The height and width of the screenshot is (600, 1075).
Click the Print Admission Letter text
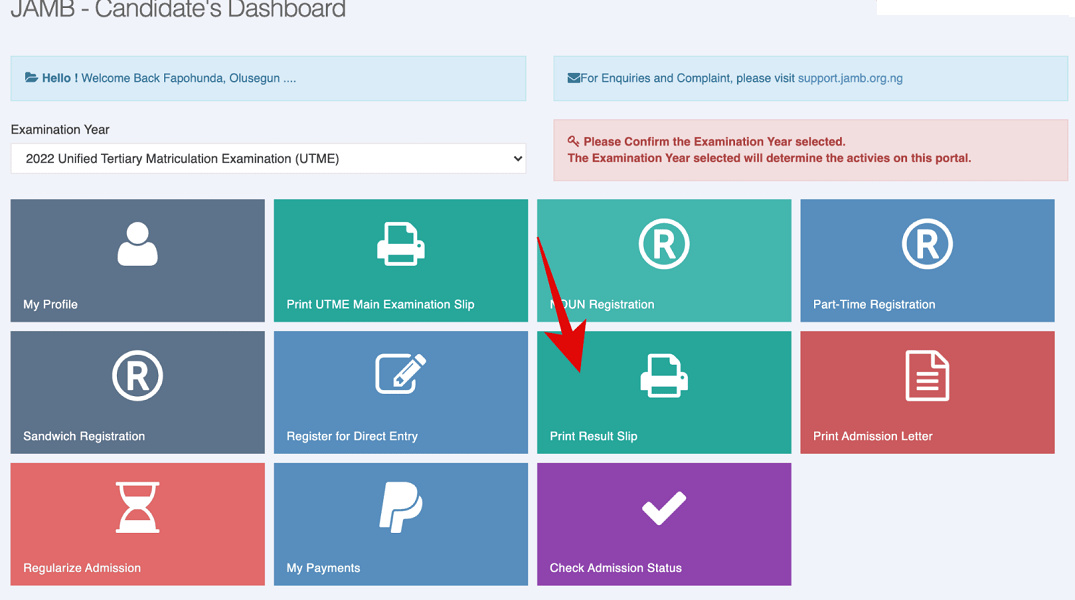coord(872,436)
